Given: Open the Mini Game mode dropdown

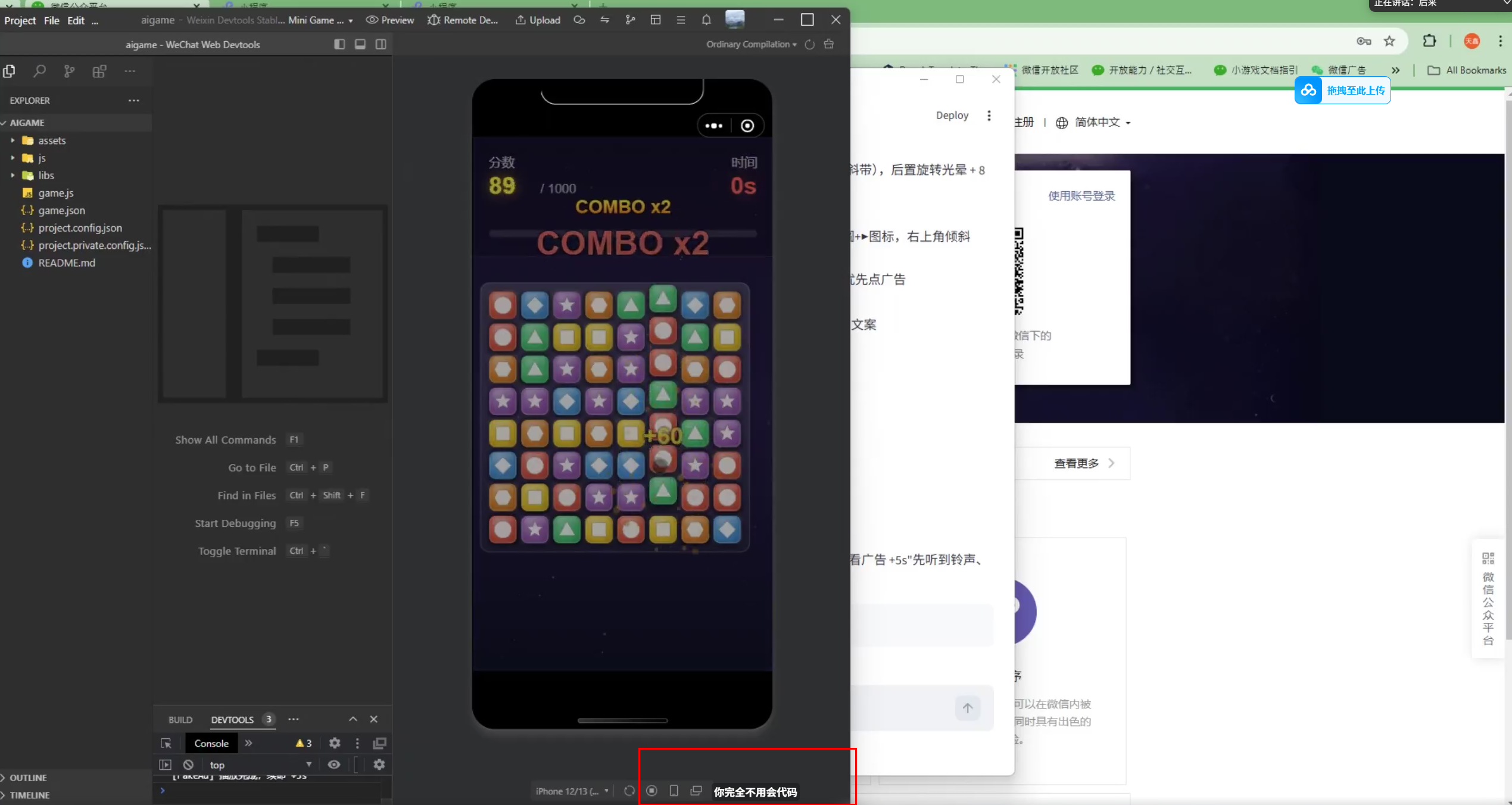Looking at the screenshot, I should pos(320,20).
